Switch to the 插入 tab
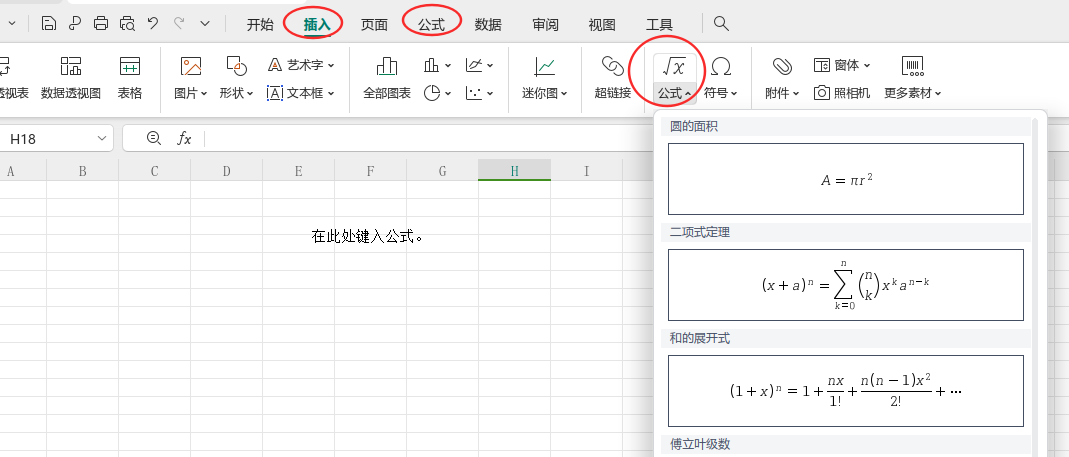This screenshot has width=1069, height=457. (x=317, y=25)
